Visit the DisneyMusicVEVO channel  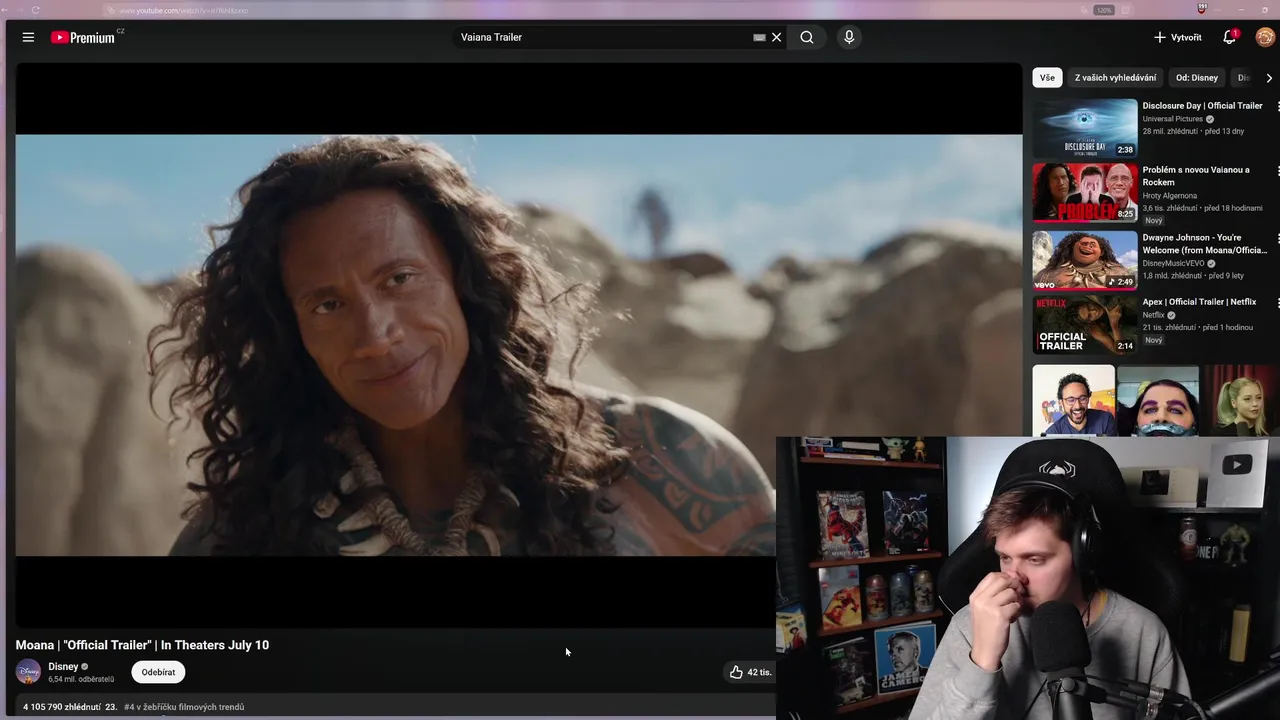[1174, 263]
